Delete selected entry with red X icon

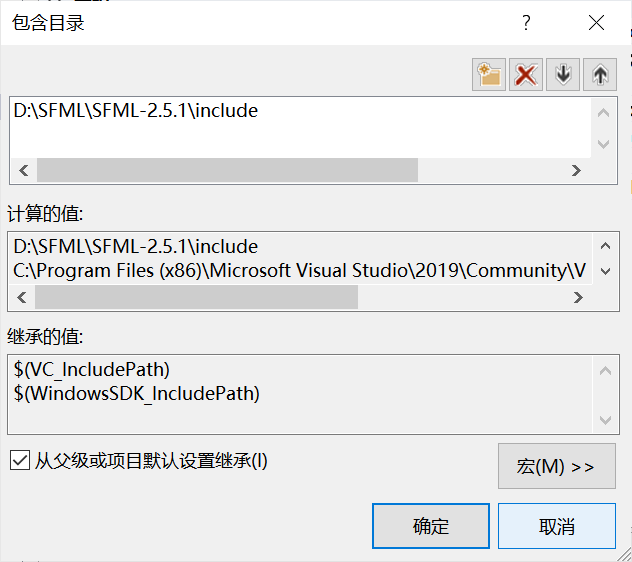point(526,75)
